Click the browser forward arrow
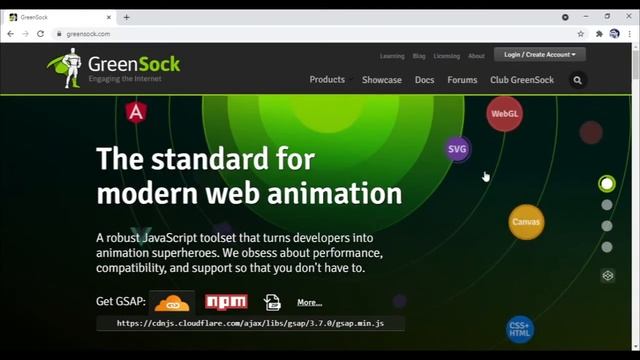 [x=25, y=34]
